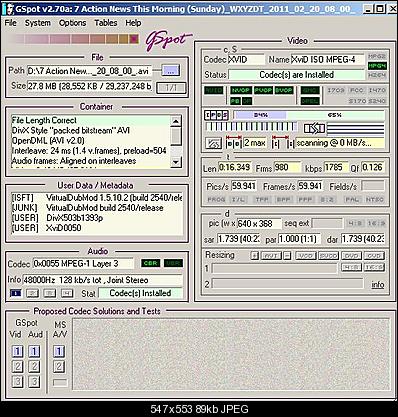Run GSpot Aud test 3
The height and width of the screenshot is (417, 398).
(x=34, y=381)
